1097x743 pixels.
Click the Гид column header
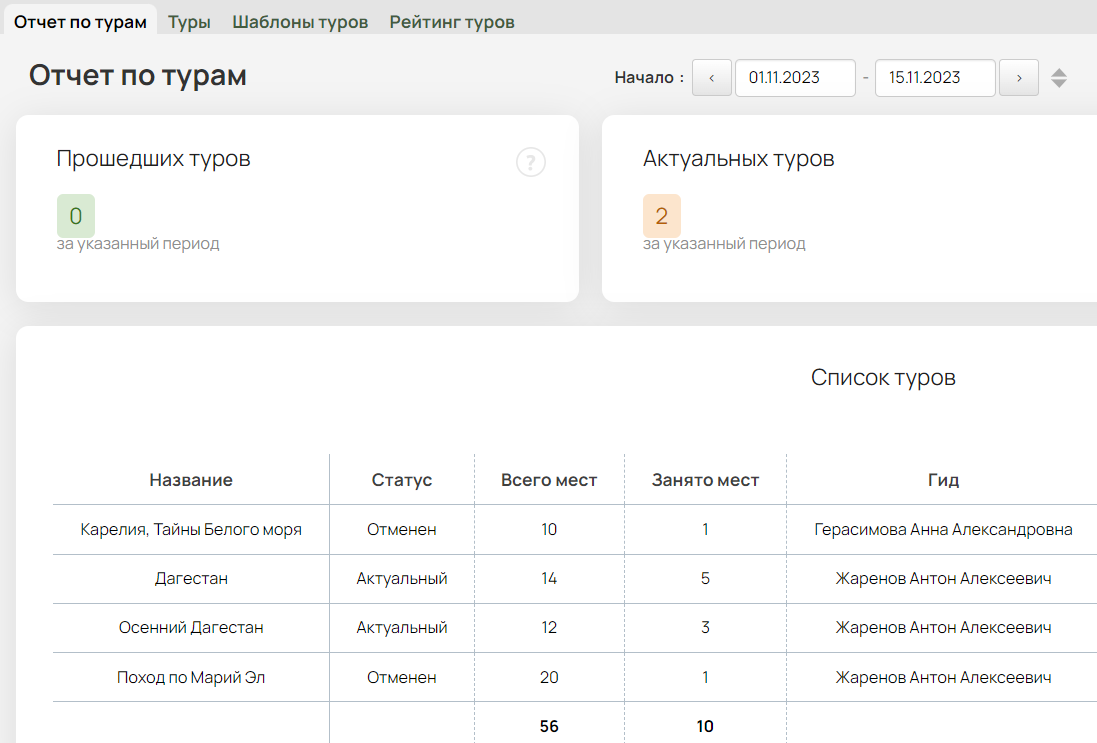pyautogui.click(x=943, y=480)
